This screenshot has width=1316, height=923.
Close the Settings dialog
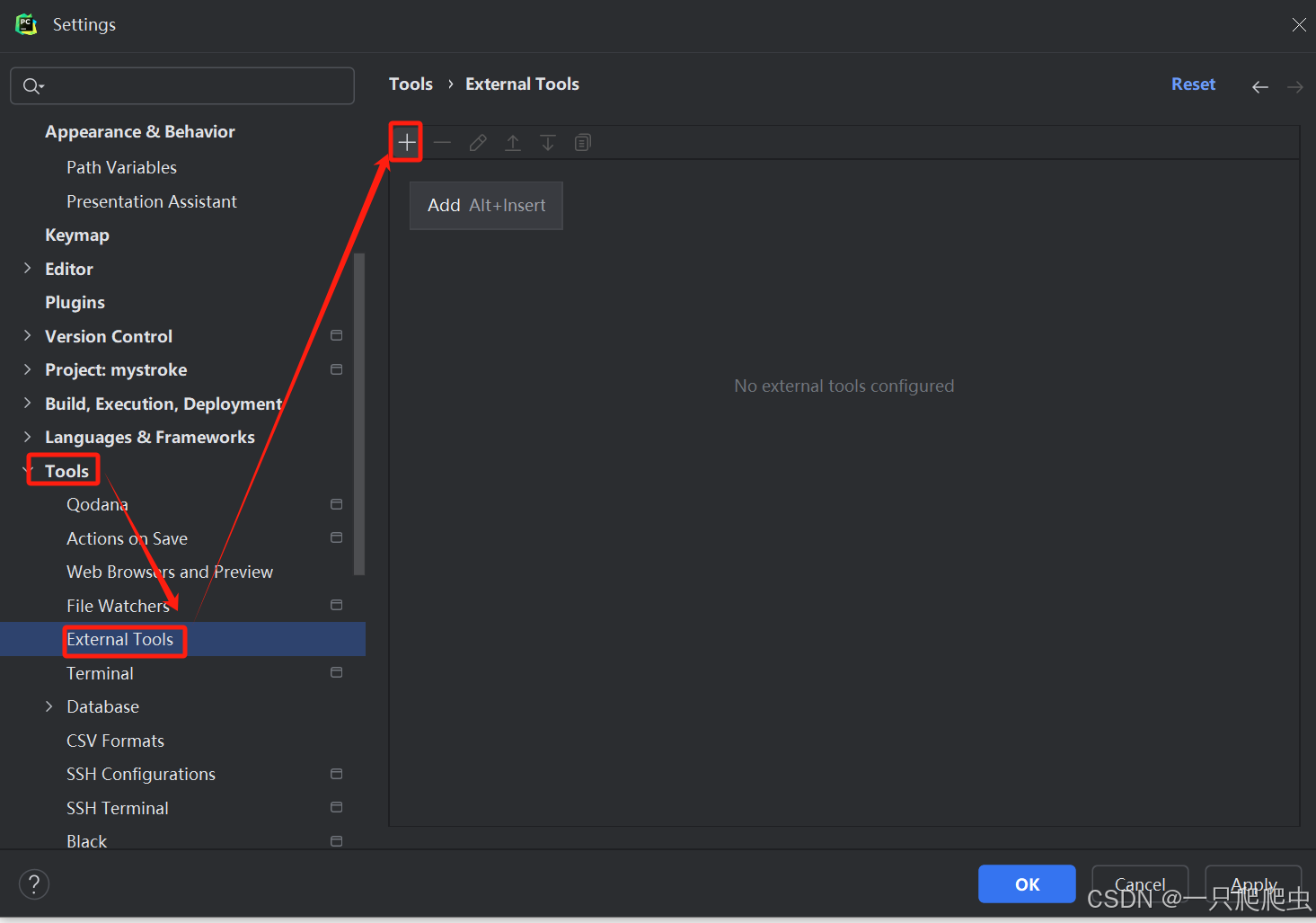click(1299, 25)
